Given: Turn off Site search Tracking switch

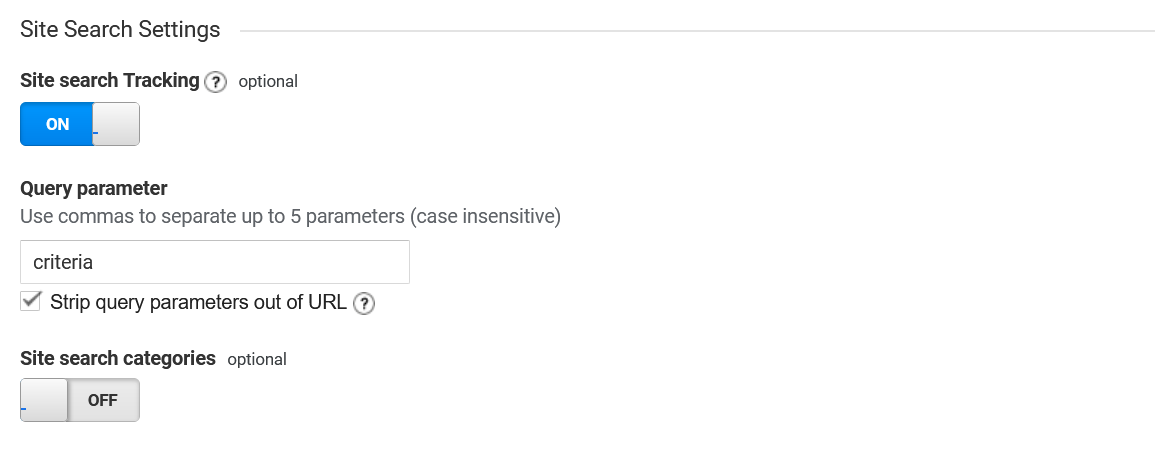Looking at the screenshot, I should tap(80, 125).
